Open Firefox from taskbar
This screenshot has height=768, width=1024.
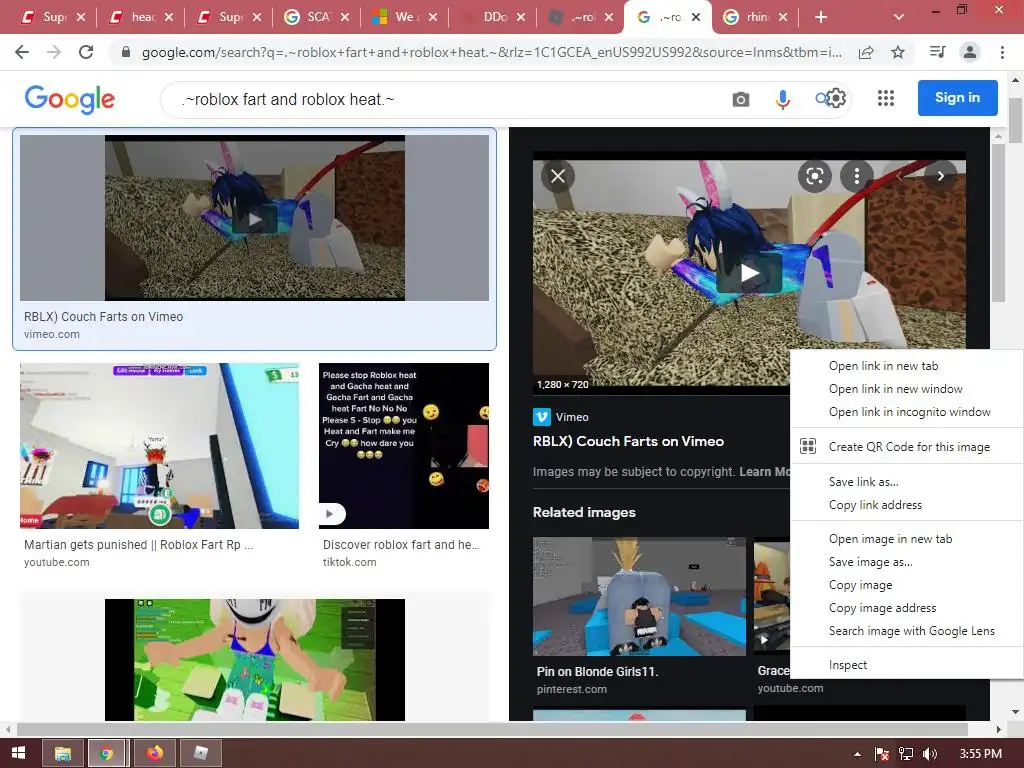pyautogui.click(x=155, y=753)
